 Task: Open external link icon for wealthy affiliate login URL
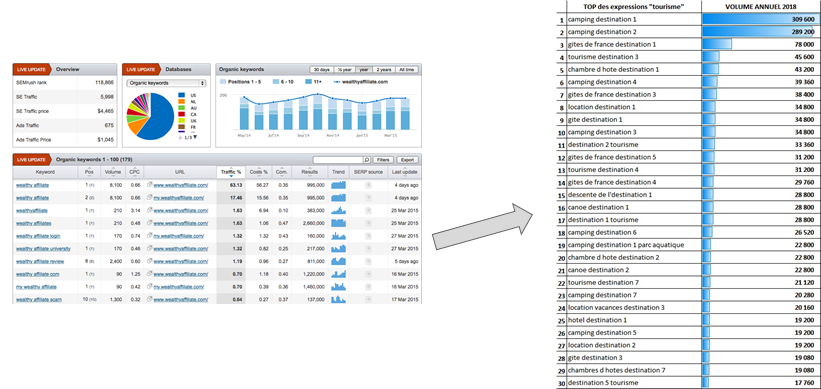click(x=150, y=236)
